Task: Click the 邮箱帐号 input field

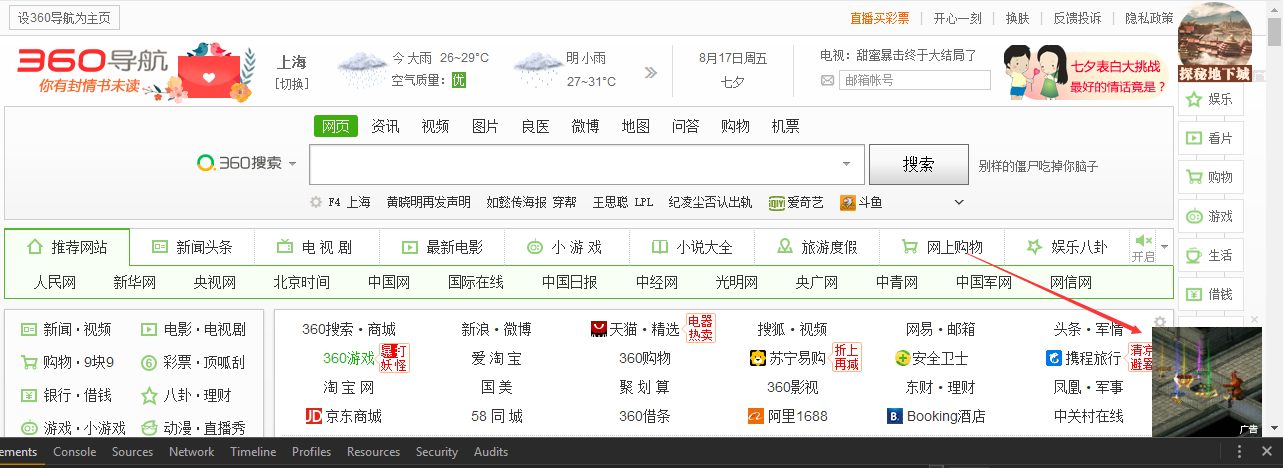Action: [x=915, y=81]
